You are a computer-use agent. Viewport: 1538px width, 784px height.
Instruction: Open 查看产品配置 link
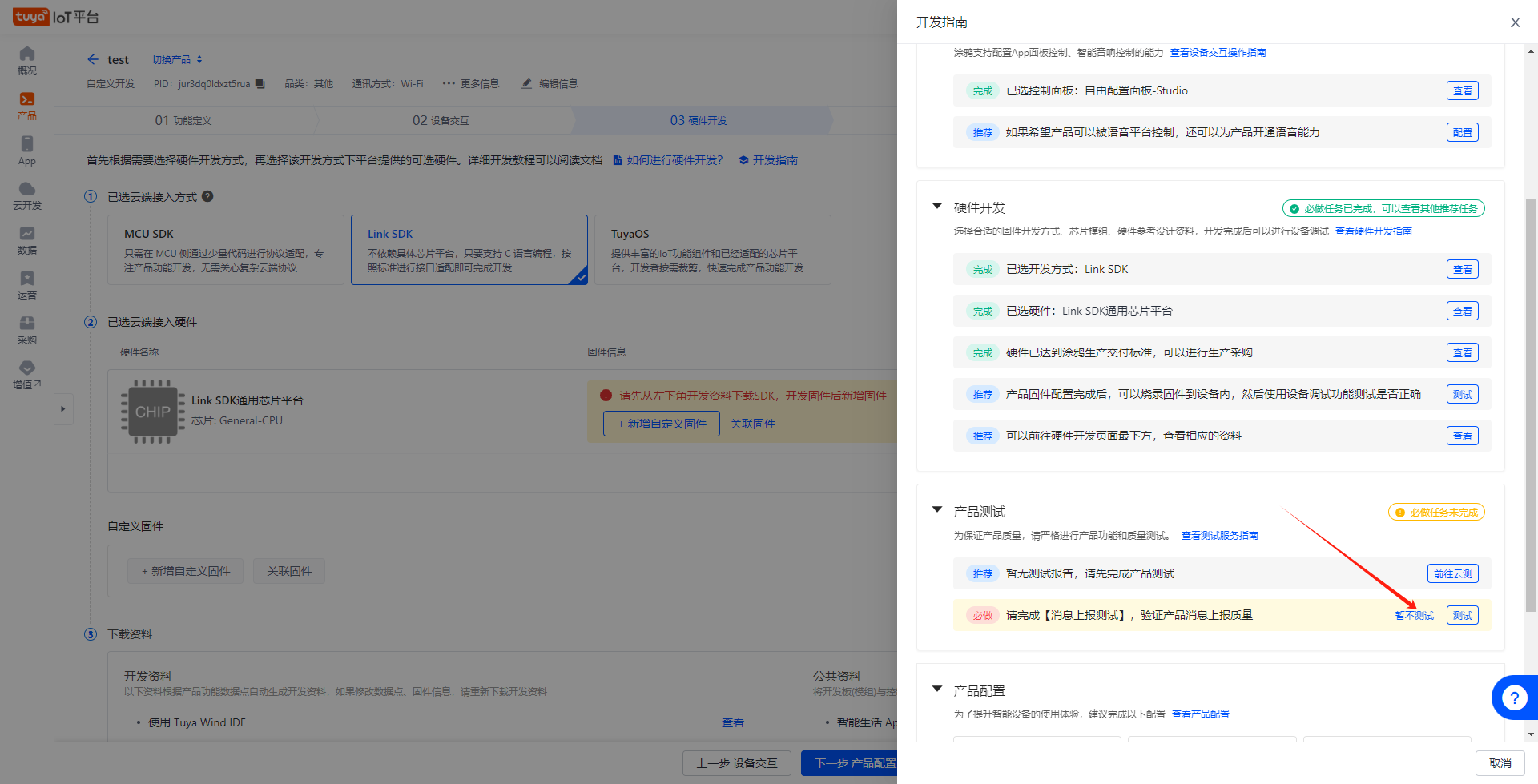click(1200, 714)
